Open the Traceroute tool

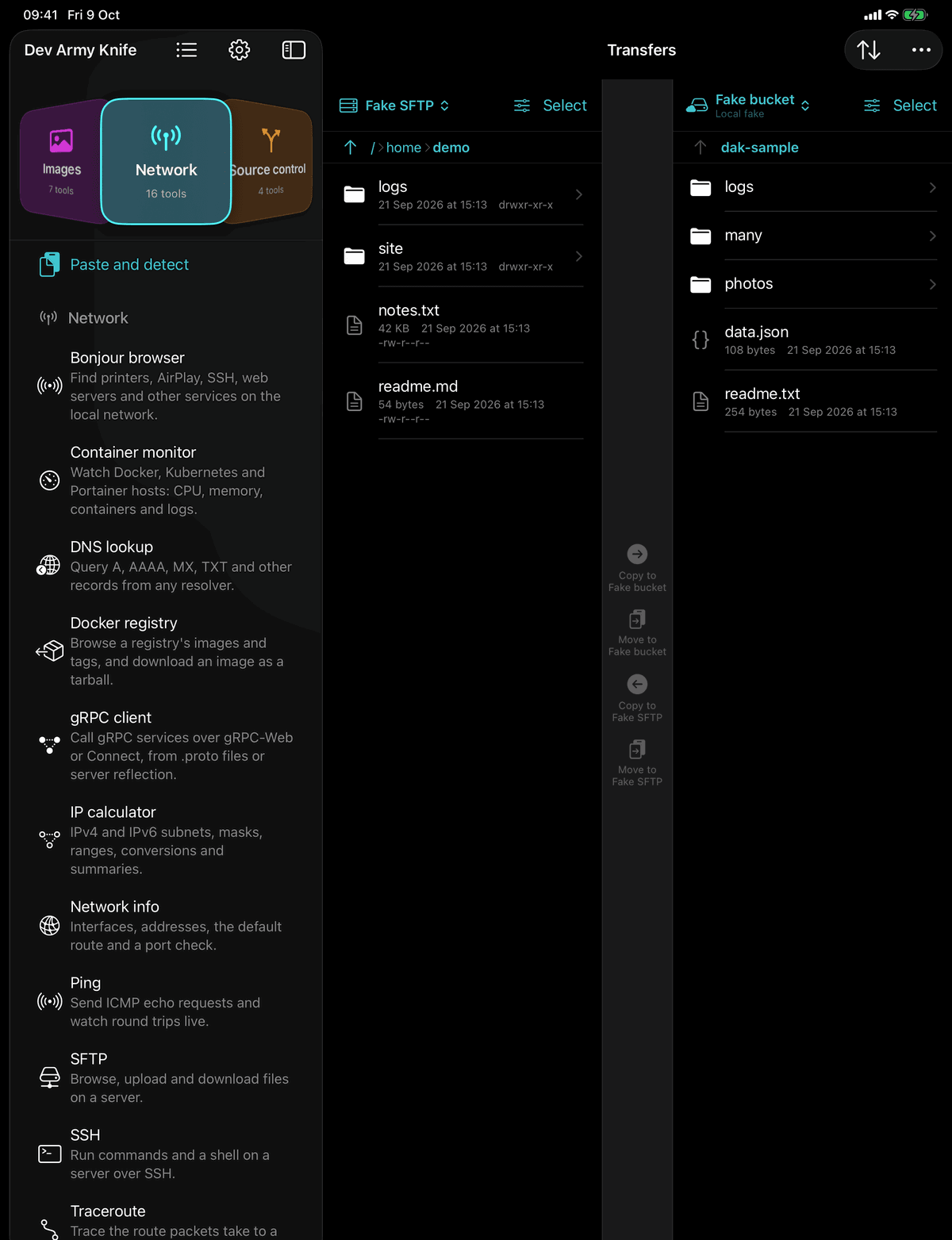[166, 1221]
